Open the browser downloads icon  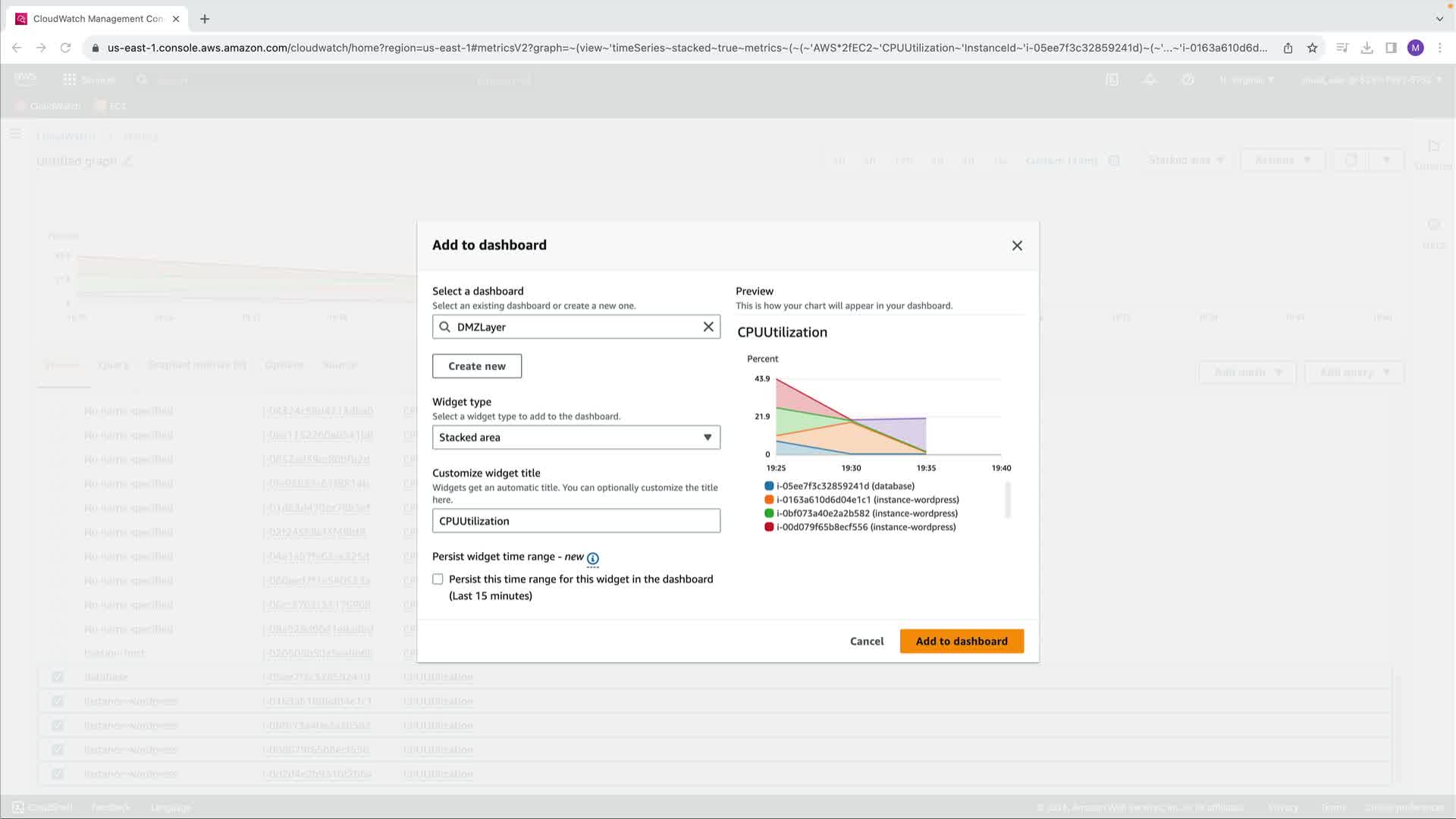tap(1367, 48)
